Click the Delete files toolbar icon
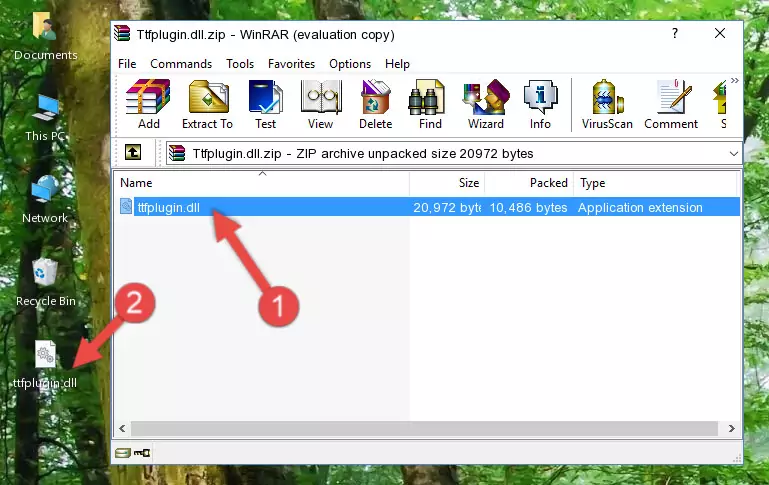 coord(376,104)
